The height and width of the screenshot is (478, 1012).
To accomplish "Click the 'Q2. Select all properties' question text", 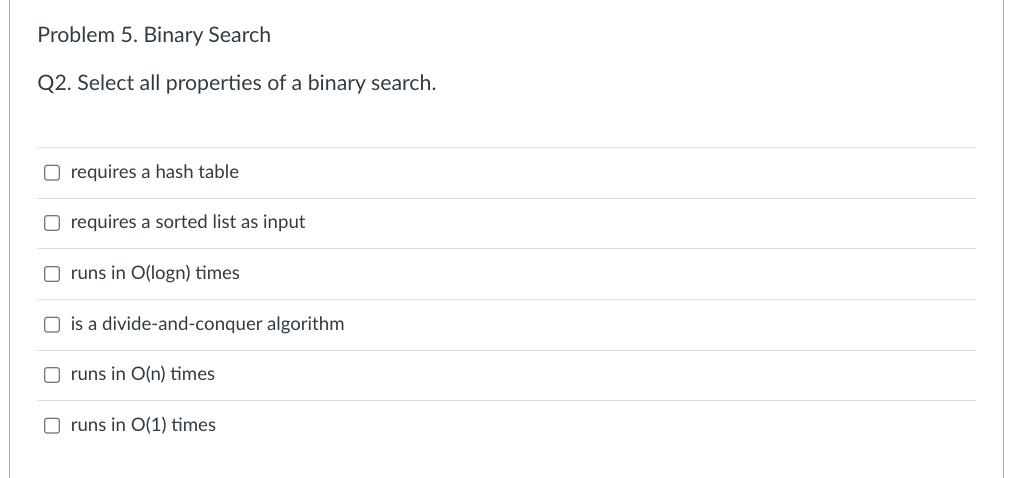I will click(x=236, y=83).
